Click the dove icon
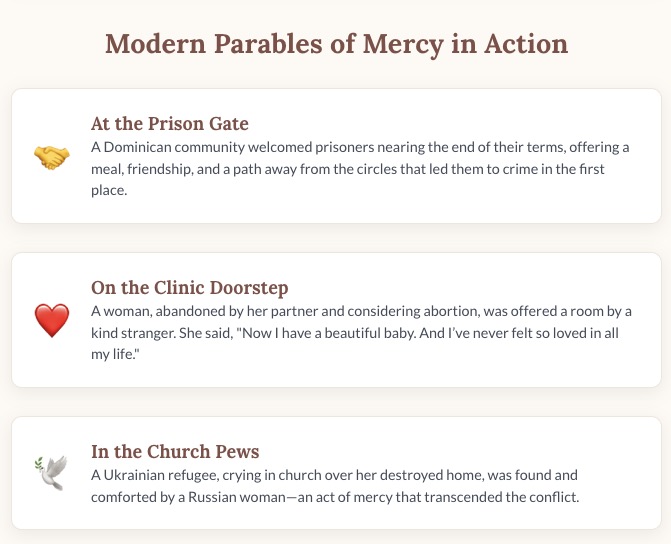 (51, 473)
